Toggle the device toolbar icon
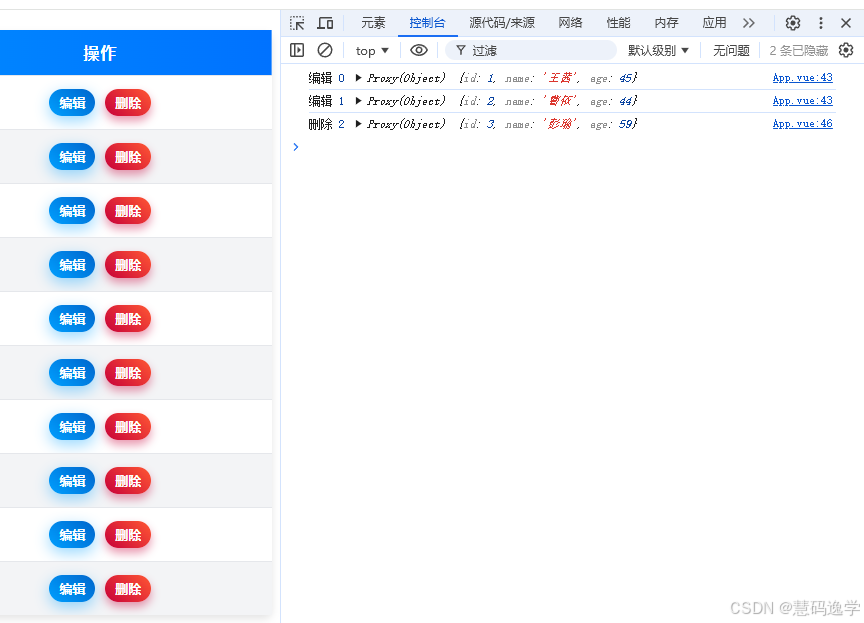The height and width of the screenshot is (623, 864). click(x=325, y=23)
